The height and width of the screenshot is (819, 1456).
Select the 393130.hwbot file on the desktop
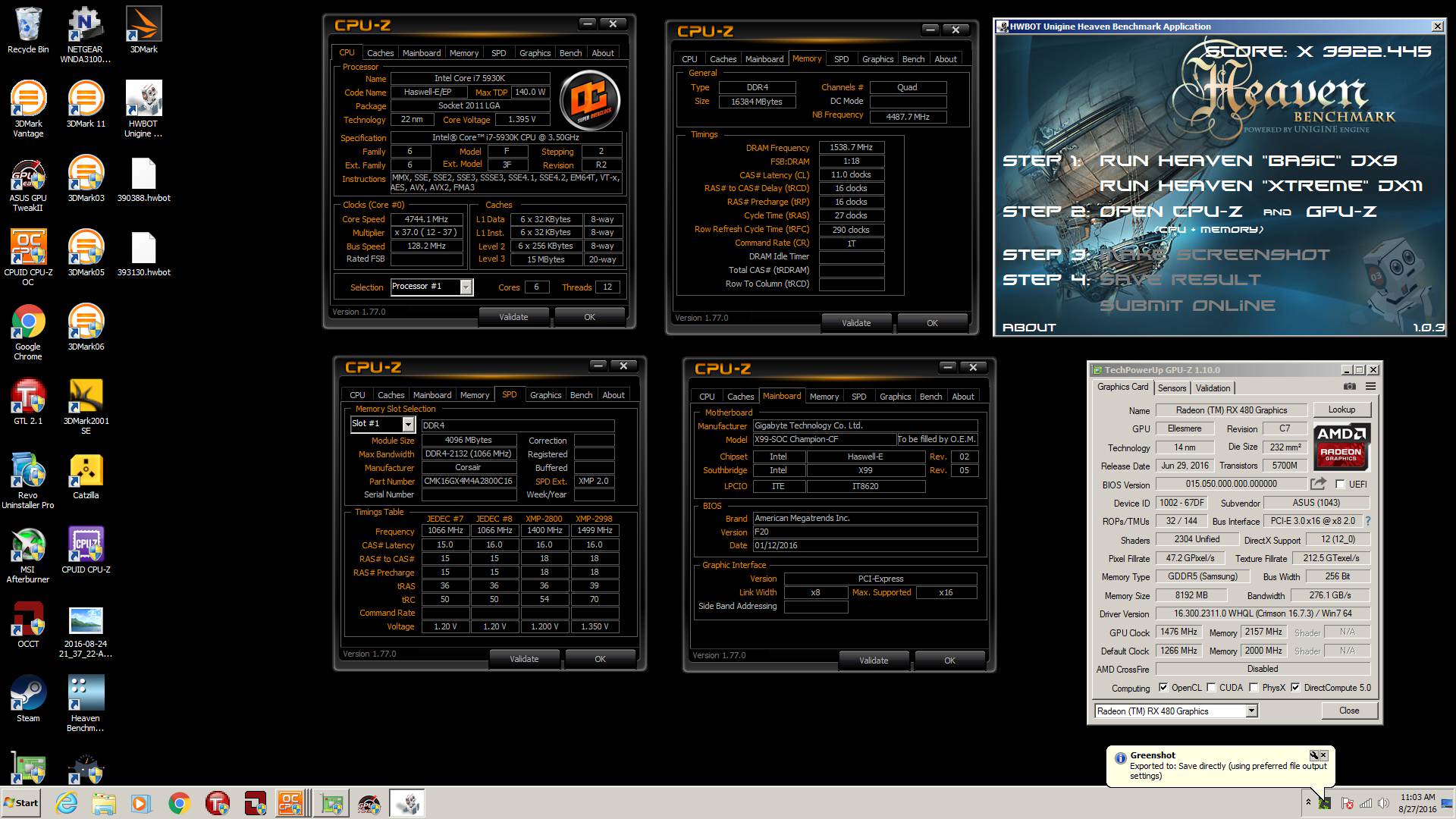[x=143, y=253]
